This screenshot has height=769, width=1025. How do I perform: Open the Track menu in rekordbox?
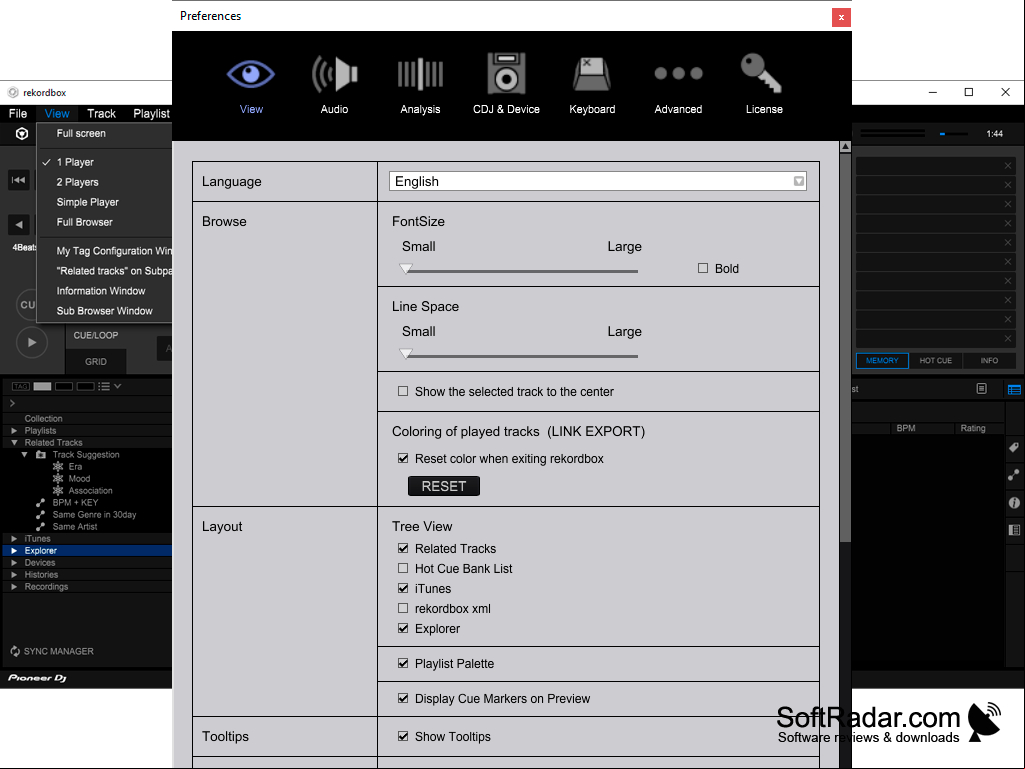coord(101,113)
